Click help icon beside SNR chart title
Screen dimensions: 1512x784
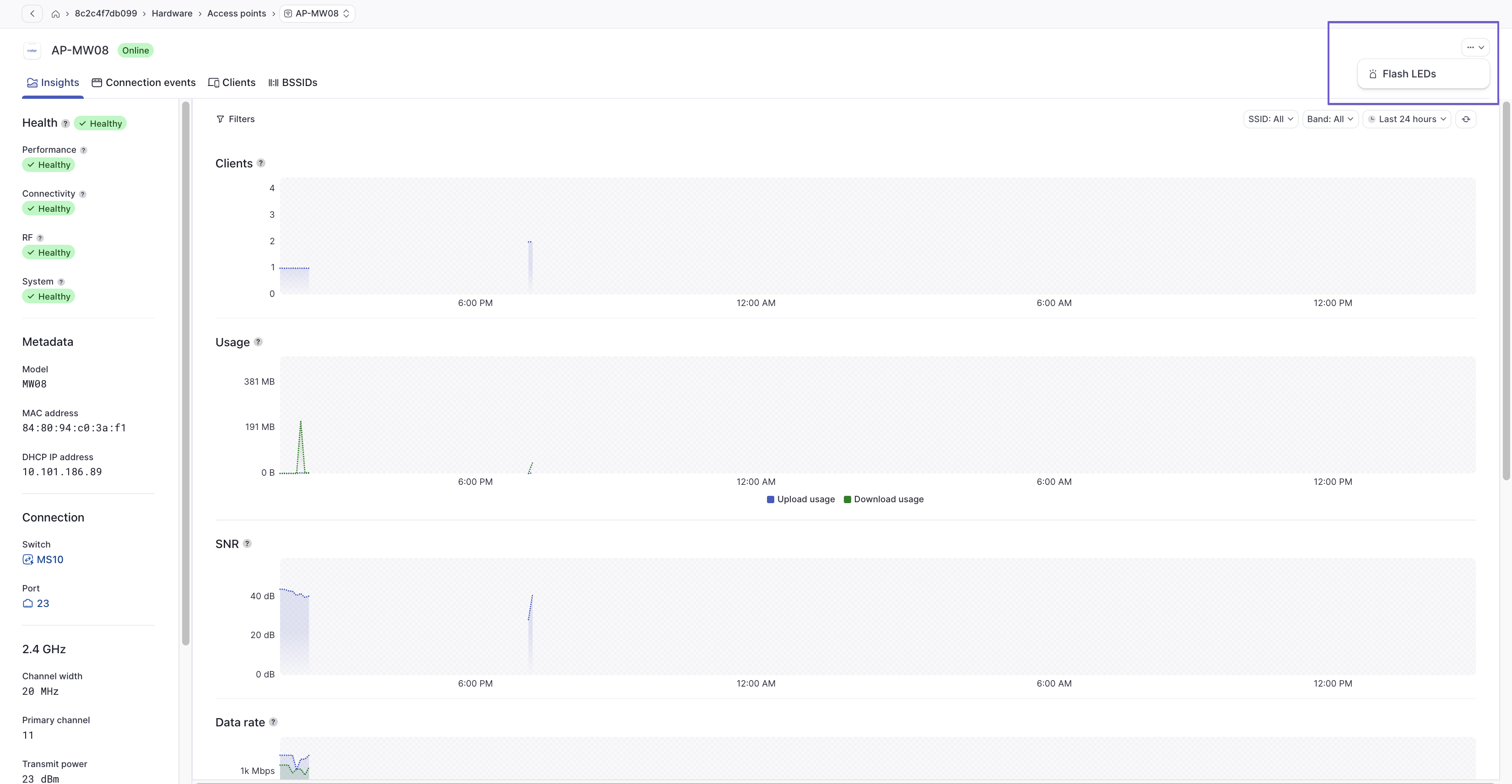point(247,544)
